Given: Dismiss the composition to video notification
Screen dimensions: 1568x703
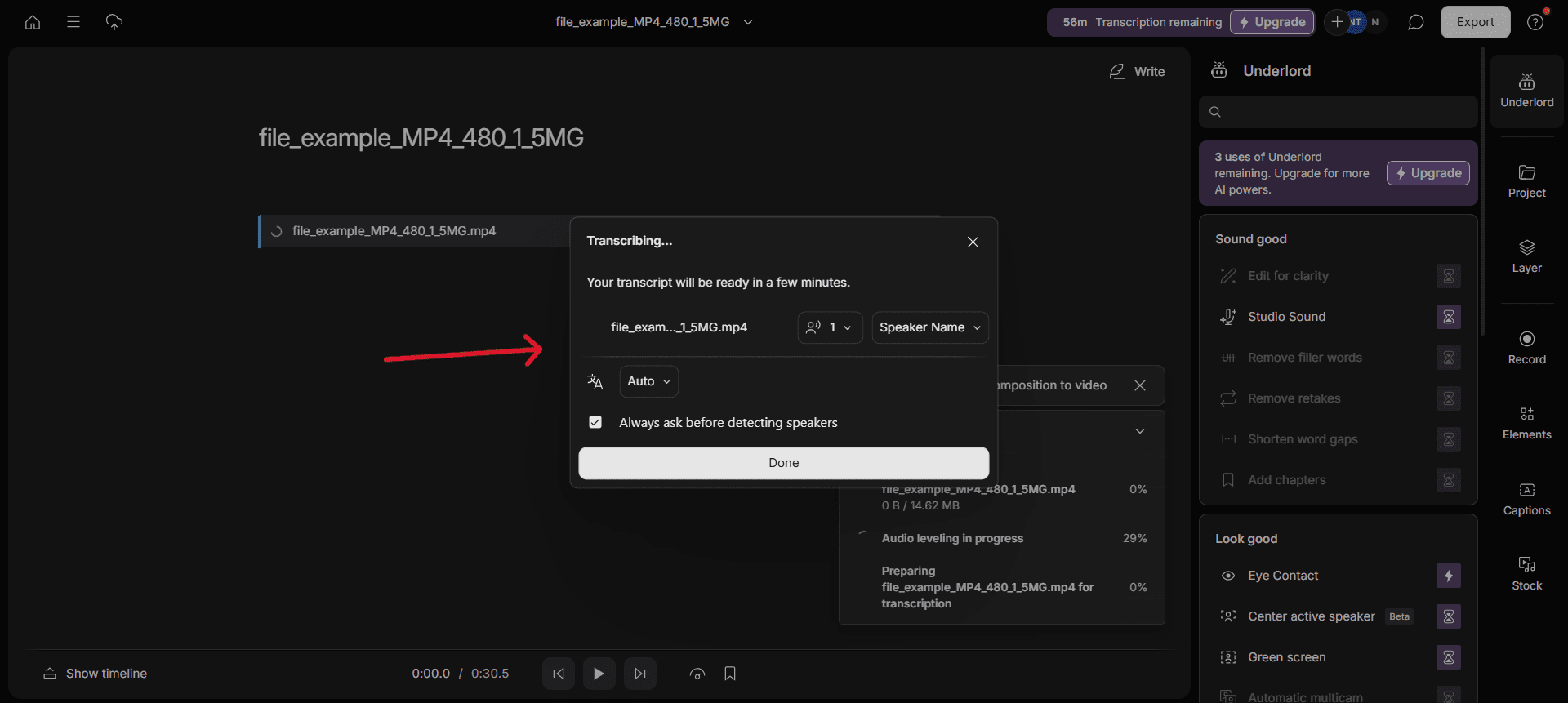Looking at the screenshot, I should [x=1140, y=385].
